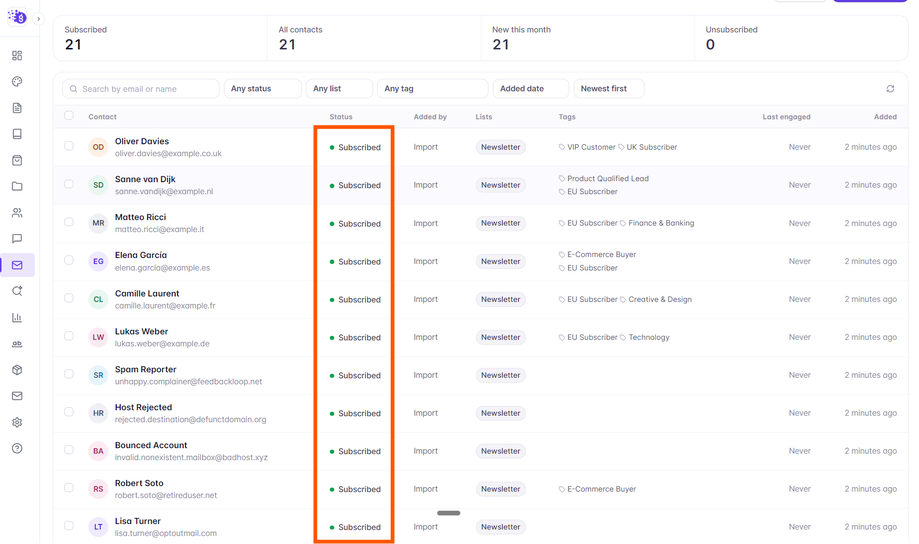Open the folder icon in sidebar
This screenshot has height=544, width=919.
tap(17, 186)
